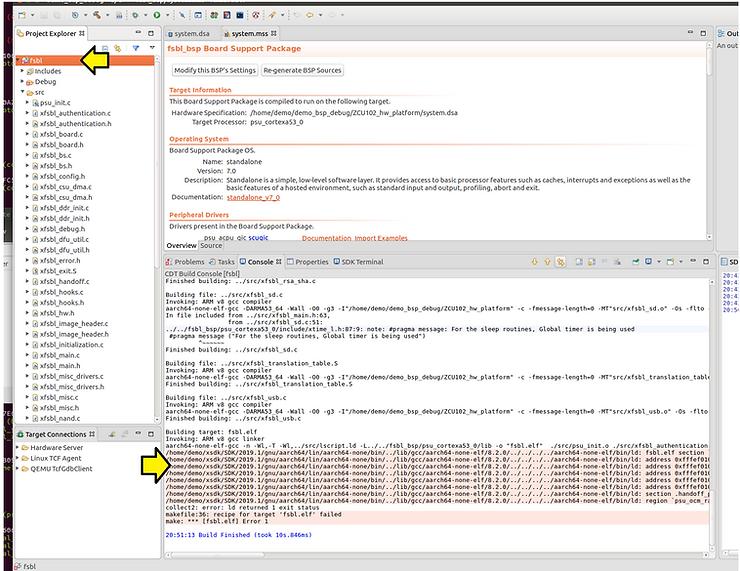Select the system.mss editor tab
This screenshot has height=571, width=740.
coord(250,34)
